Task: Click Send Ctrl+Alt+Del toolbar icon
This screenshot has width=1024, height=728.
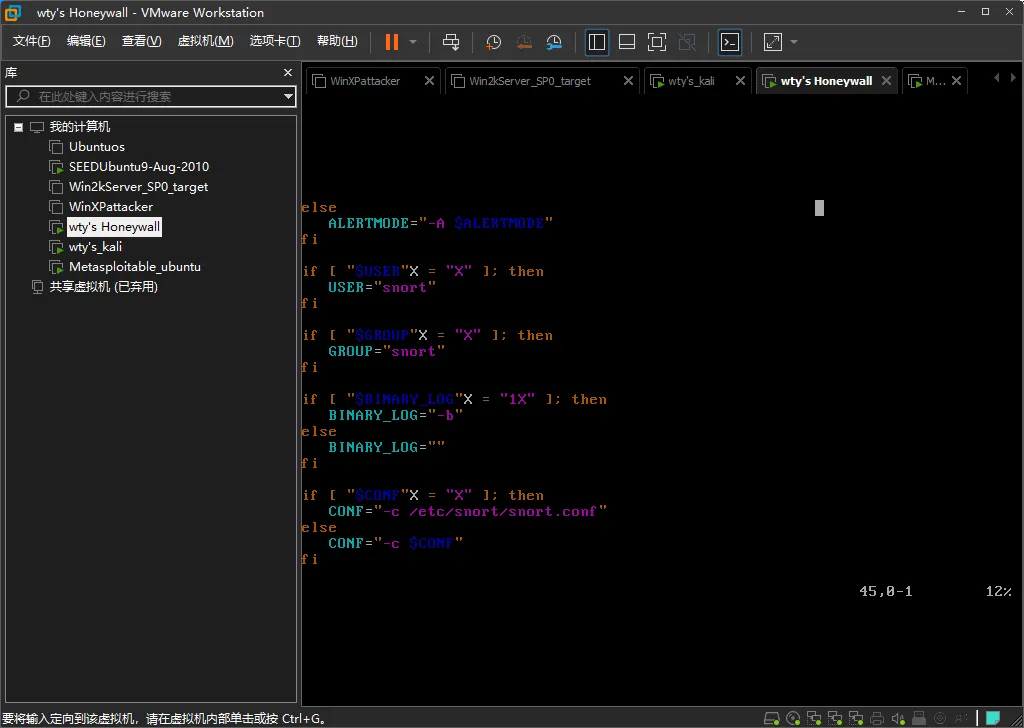Action: (x=451, y=41)
